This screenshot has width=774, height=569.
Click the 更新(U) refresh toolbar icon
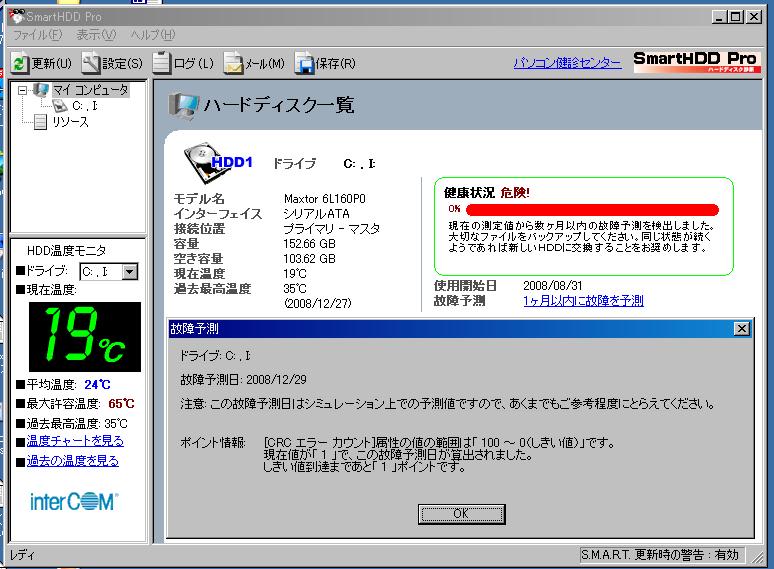click(x=20, y=63)
